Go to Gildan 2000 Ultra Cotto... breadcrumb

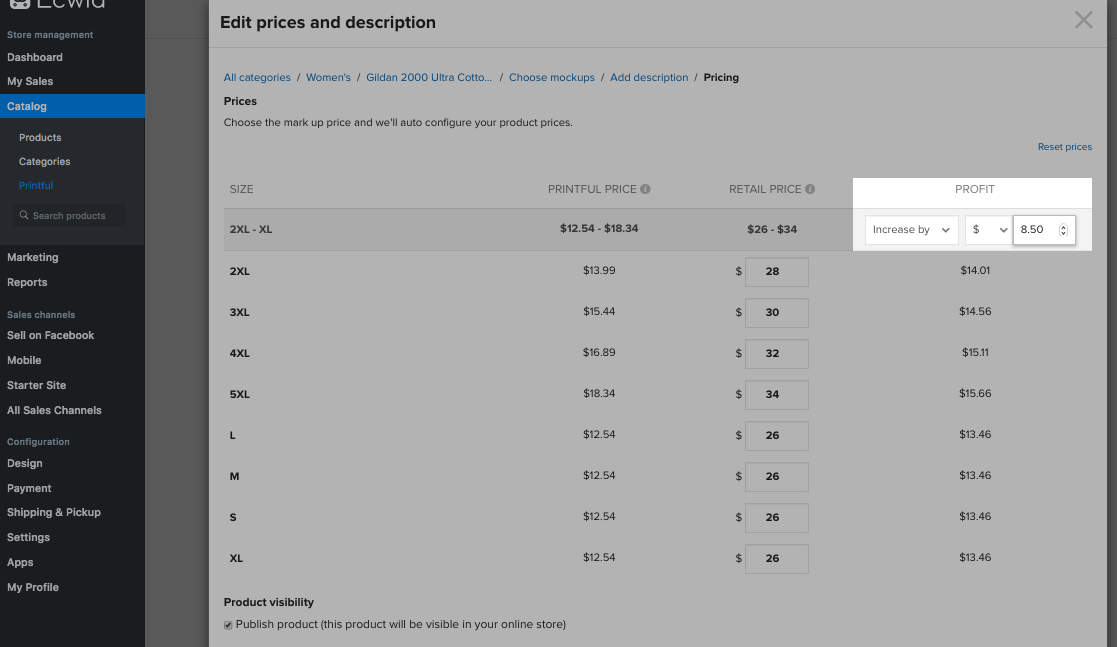tap(429, 77)
